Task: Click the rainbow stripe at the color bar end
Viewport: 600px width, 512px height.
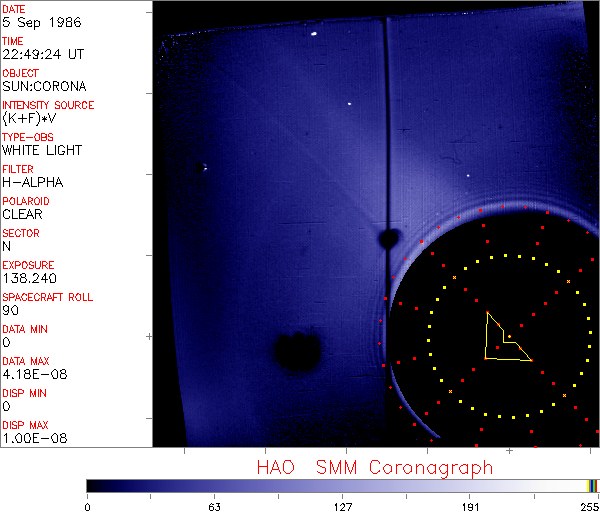Action: (x=593, y=485)
